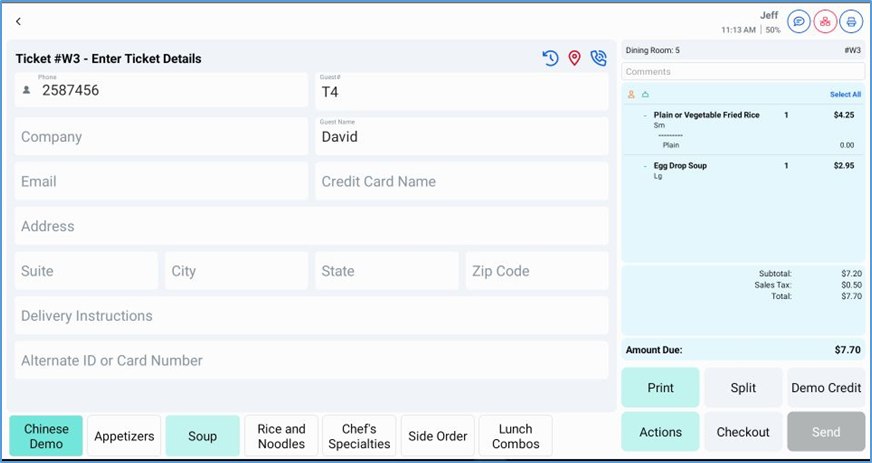Screen dimensions: 872x463
Task: Click the printer icon in top bar
Action: [x=851, y=21]
